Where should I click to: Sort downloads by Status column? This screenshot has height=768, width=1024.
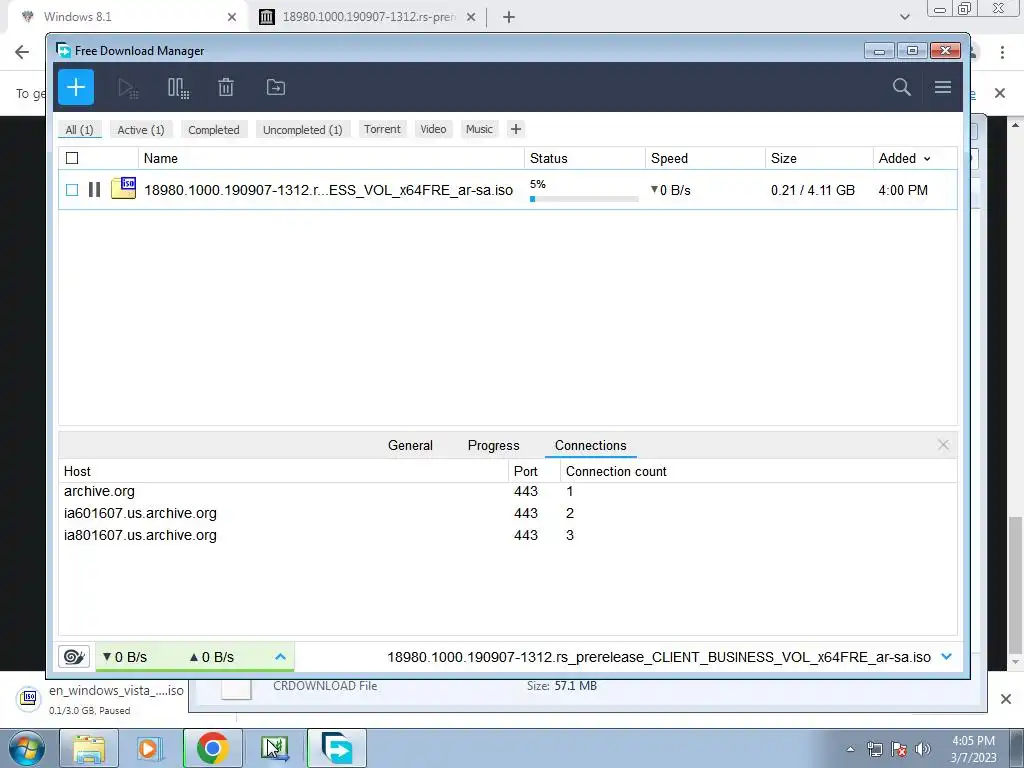pos(584,158)
